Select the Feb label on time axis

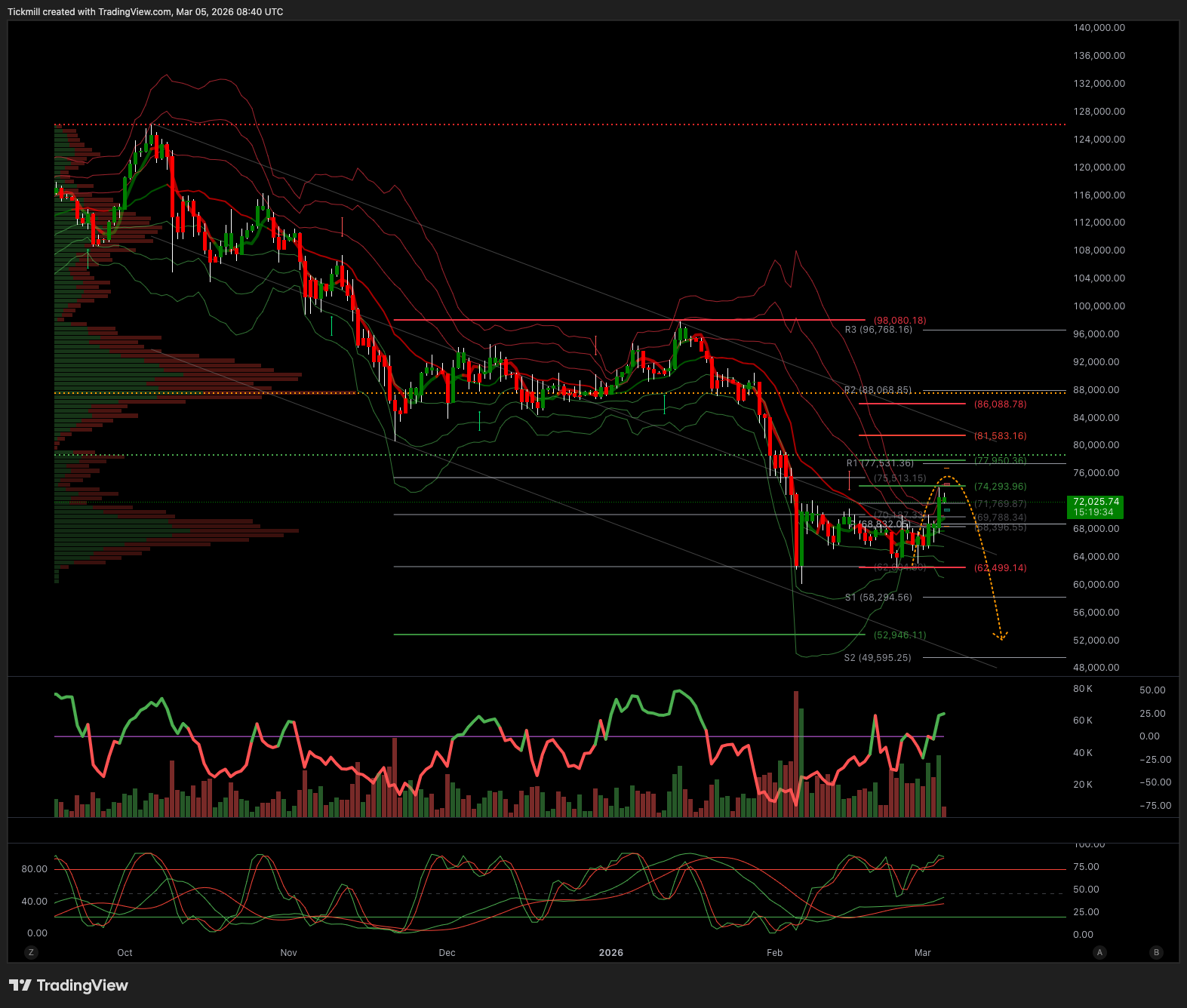tap(775, 953)
